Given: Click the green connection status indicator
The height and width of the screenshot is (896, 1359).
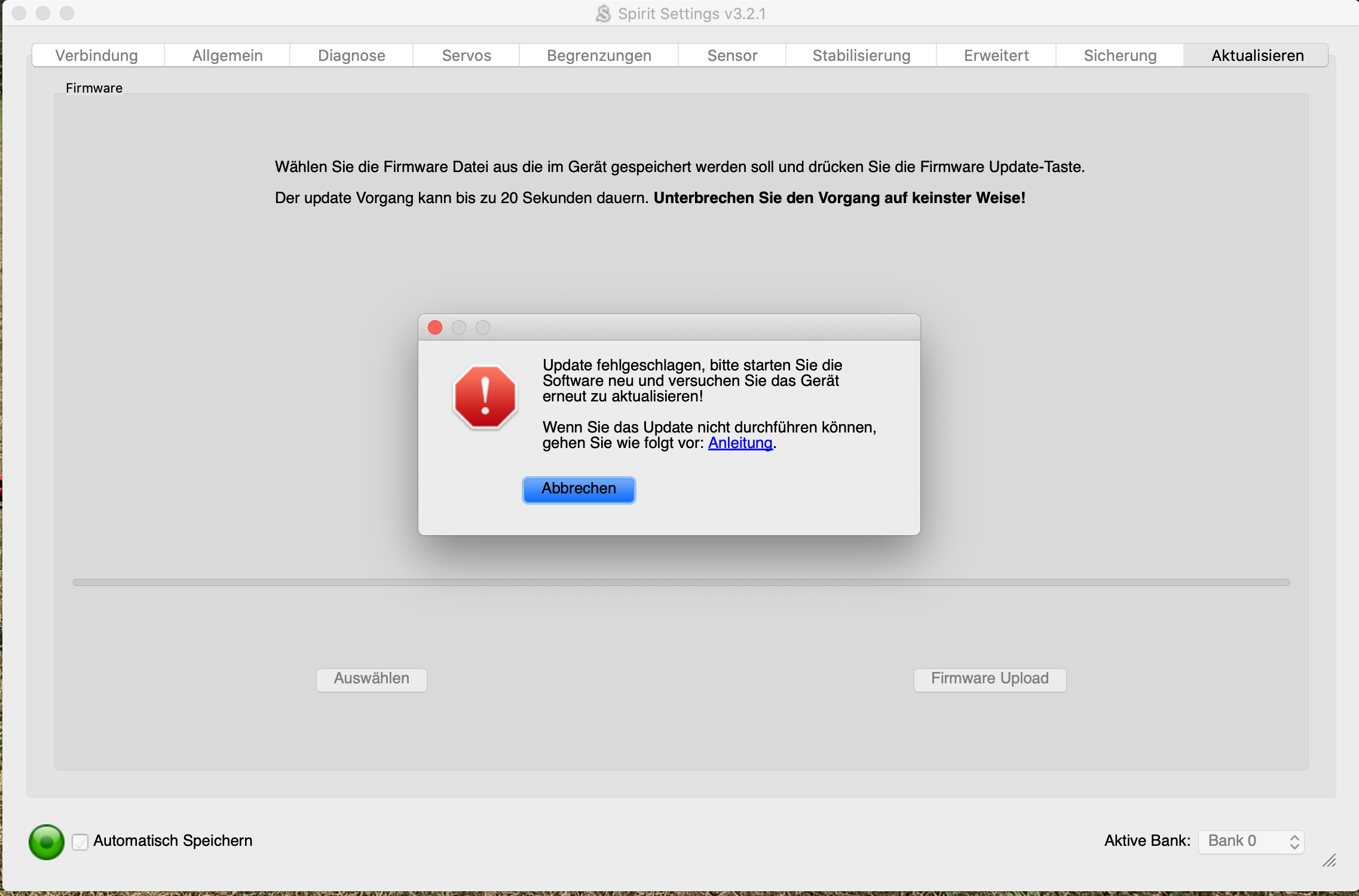Looking at the screenshot, I should tap(46, 842).
